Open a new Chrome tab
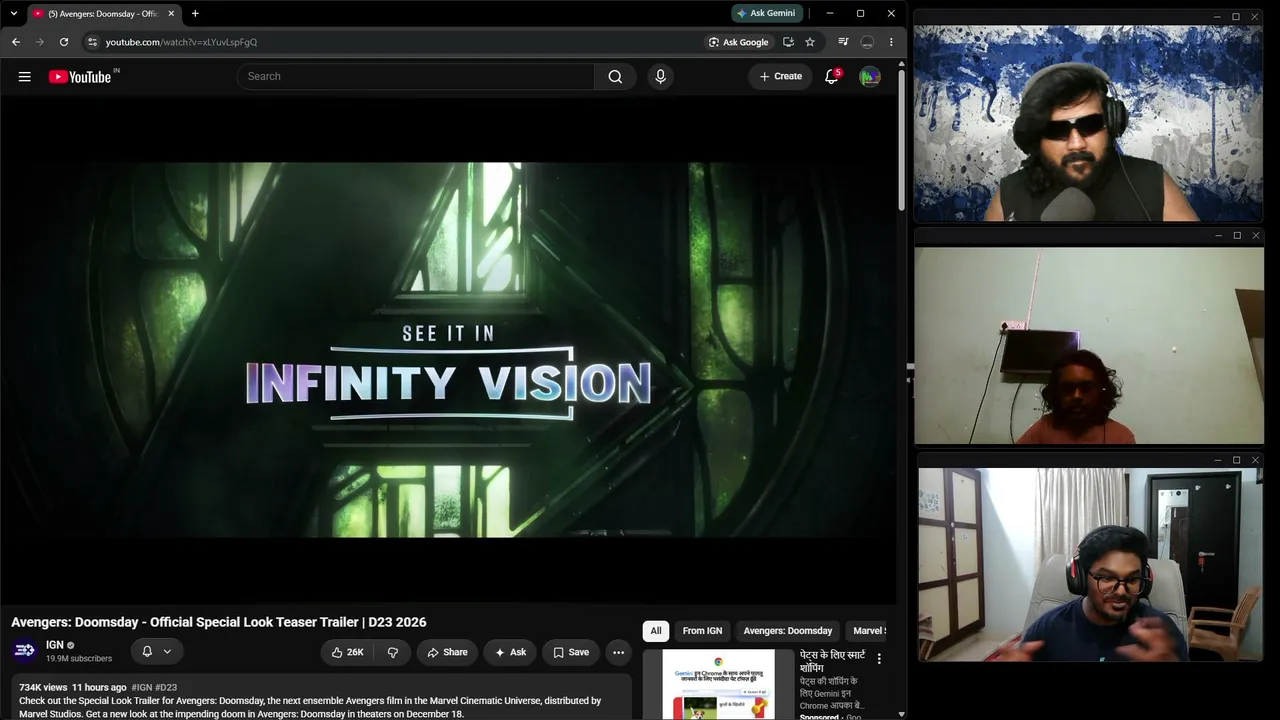Screen dimensions: 1280x720 pyautogui.click(x=195, y=14)
